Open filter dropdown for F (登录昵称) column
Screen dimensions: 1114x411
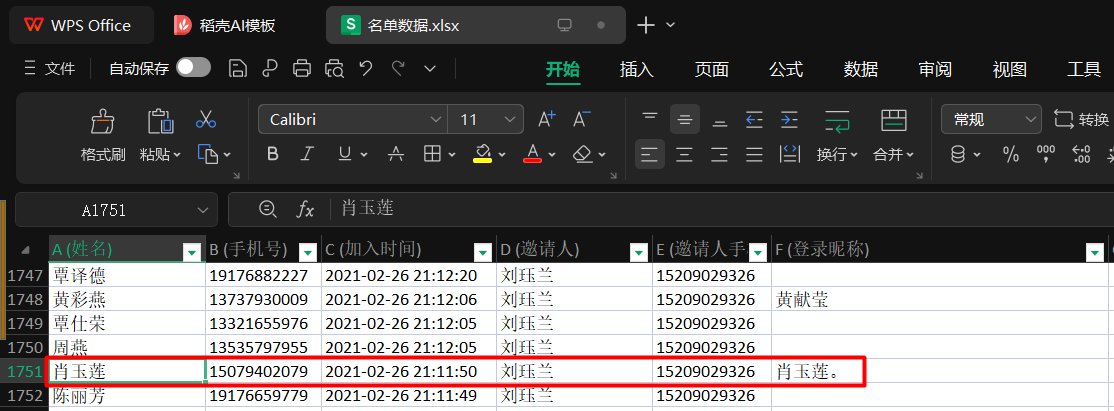[x=1095, y=252]
